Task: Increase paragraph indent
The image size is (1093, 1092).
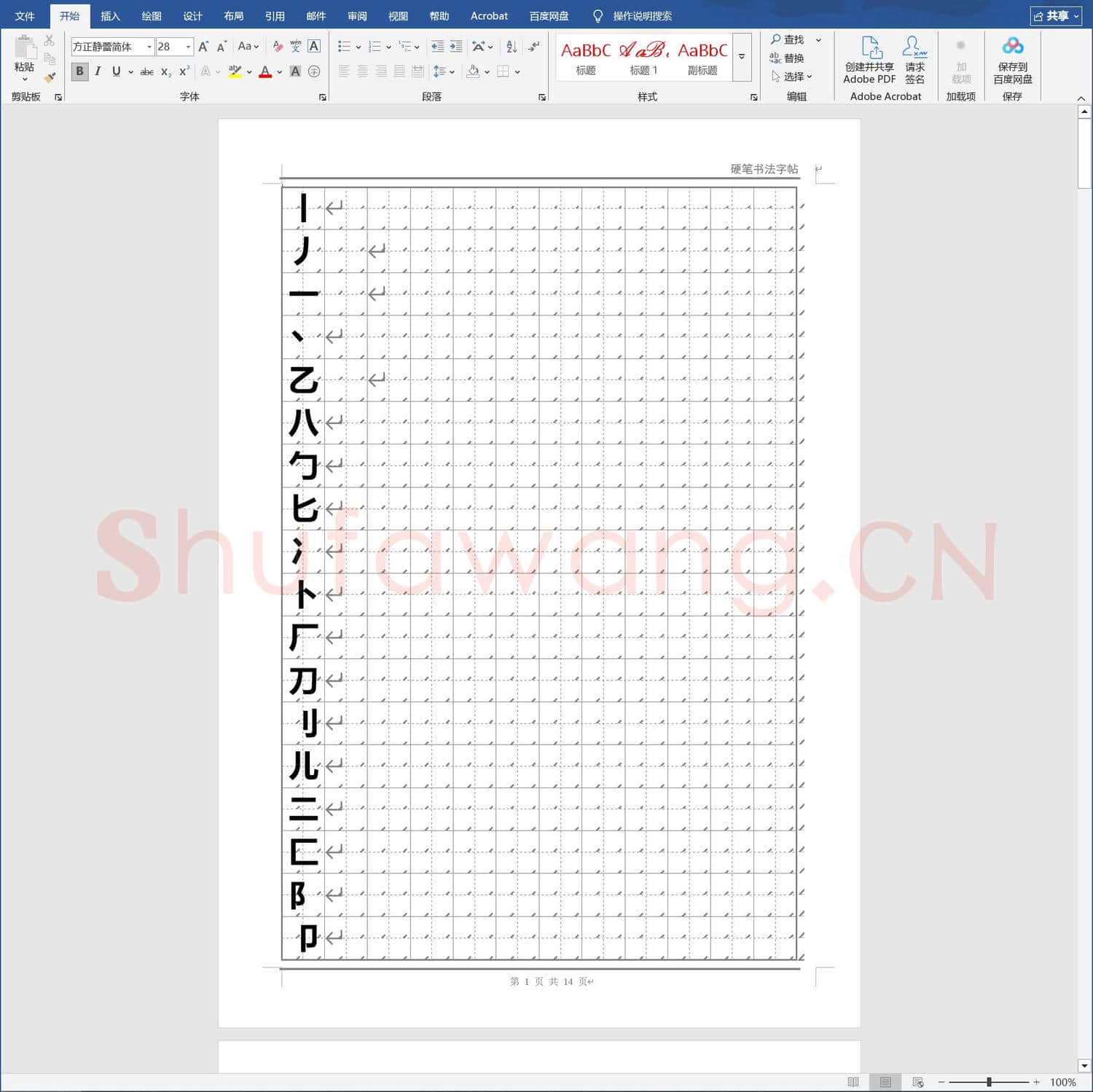Action: click(456, 47)
